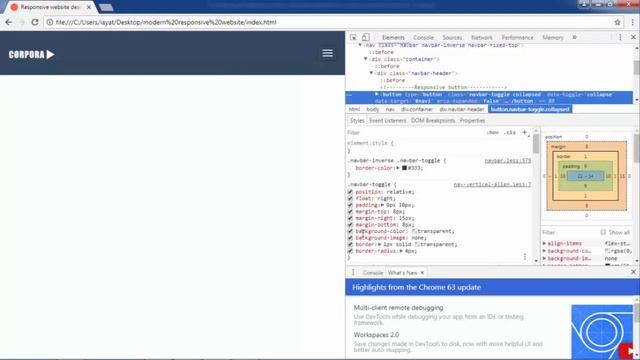Image resolution: width=640 pixels, height=360 pixels.
Task: Close the Responsive website browser tab
Action: coord(89,7)
